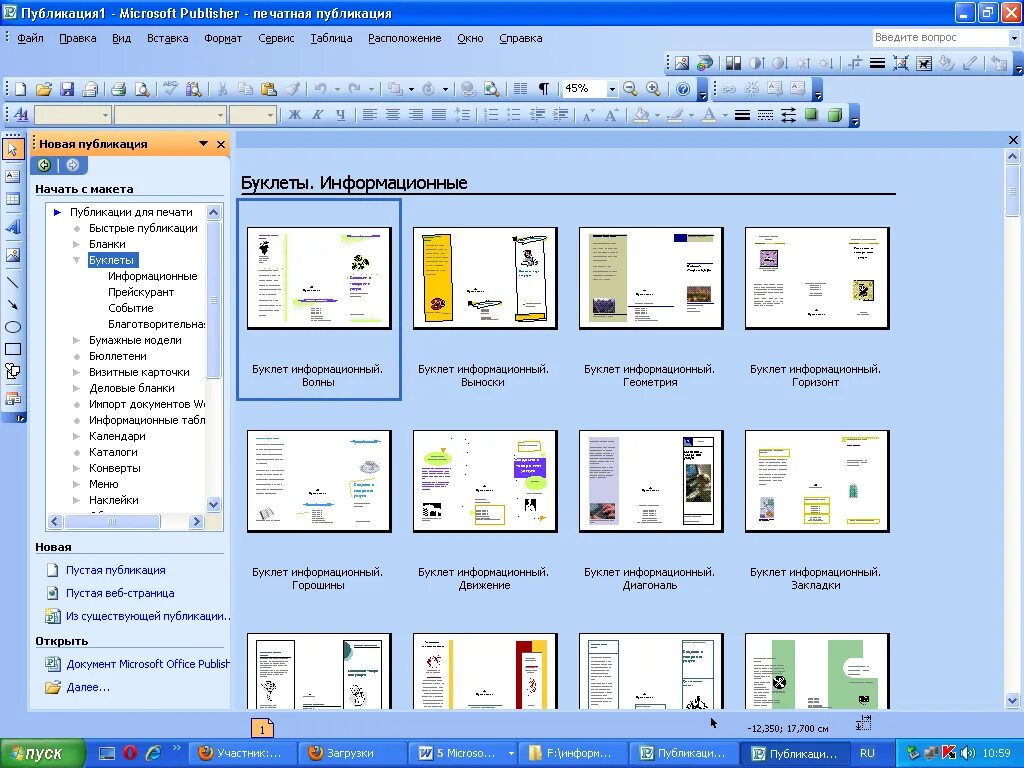Click the Zoom out magnifier
The height and width of the screenshot is (768, 1024).
tap(630, 89)
